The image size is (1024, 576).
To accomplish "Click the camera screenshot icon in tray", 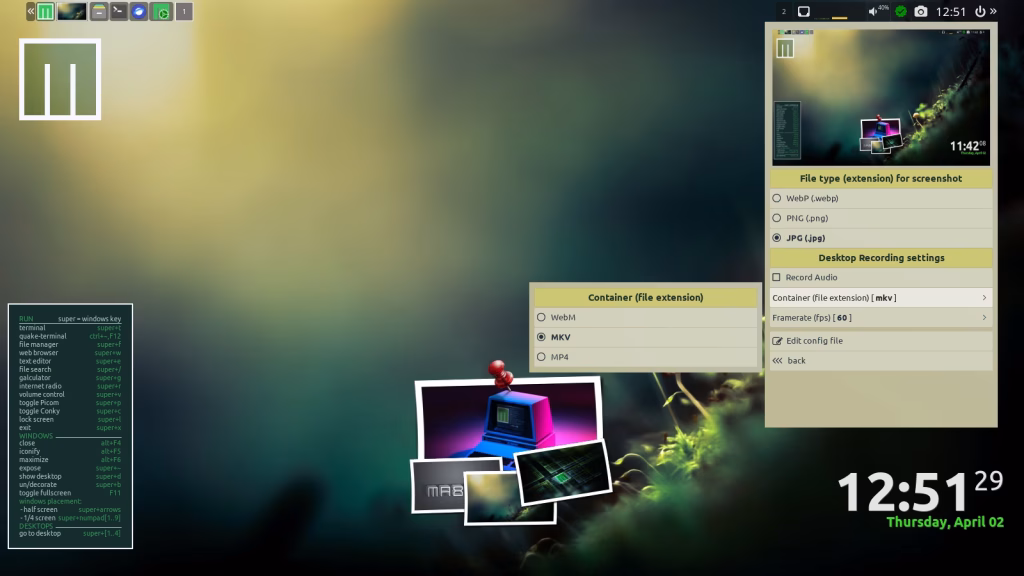I will pos(921,12).
